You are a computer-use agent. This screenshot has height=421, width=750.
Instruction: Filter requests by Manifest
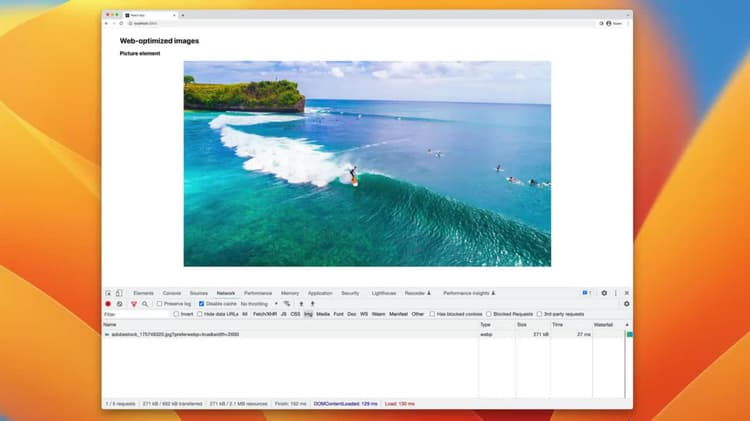[x=398, y=314]
